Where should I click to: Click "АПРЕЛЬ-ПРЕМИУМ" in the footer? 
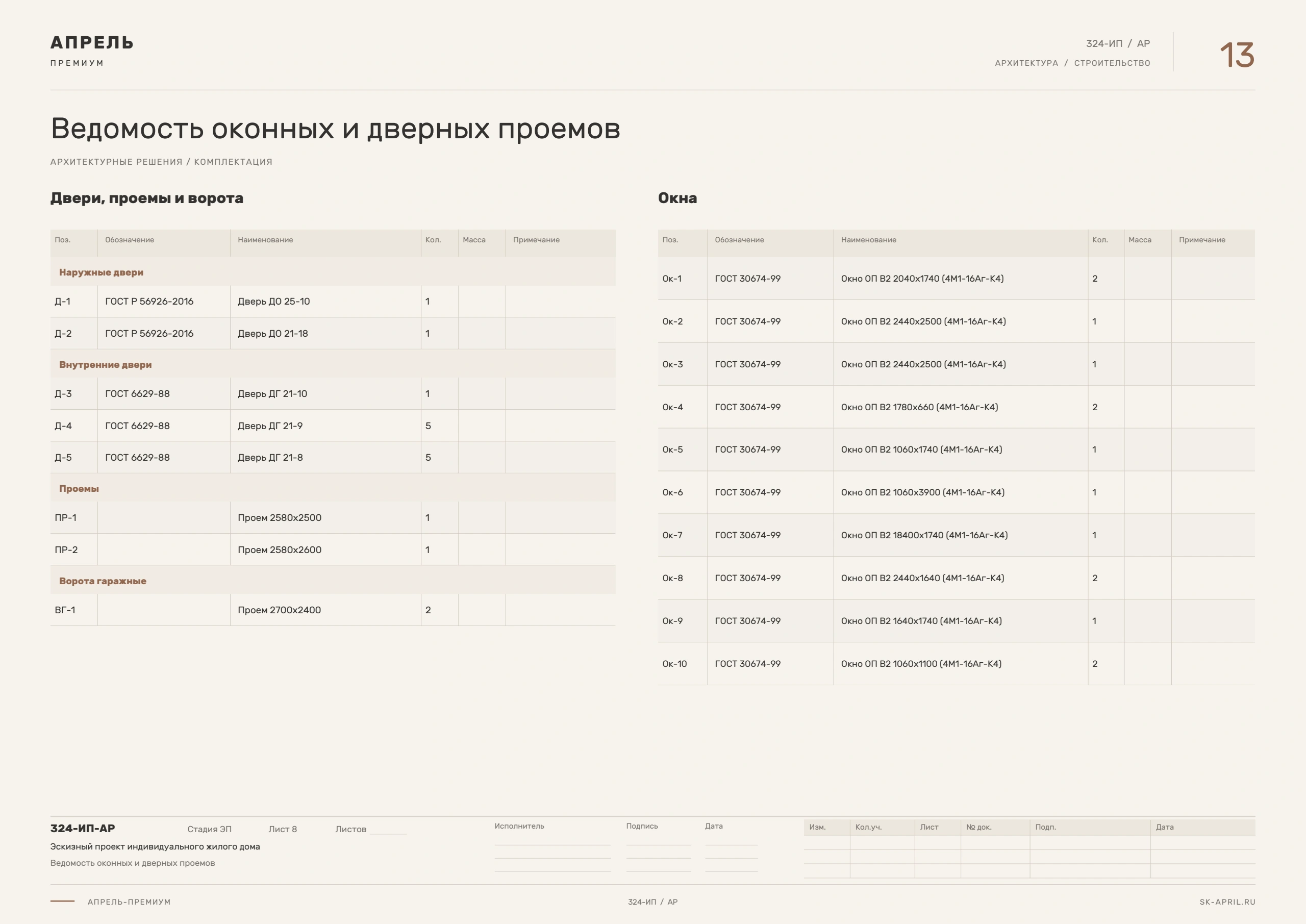click(x=129, y=902)
